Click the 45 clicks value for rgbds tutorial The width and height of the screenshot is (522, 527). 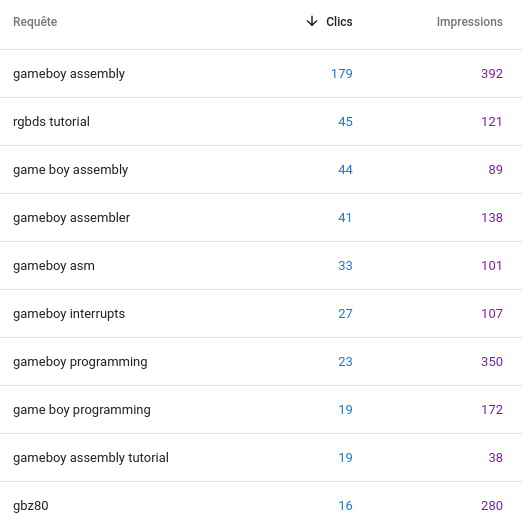(x=345, y=122)
